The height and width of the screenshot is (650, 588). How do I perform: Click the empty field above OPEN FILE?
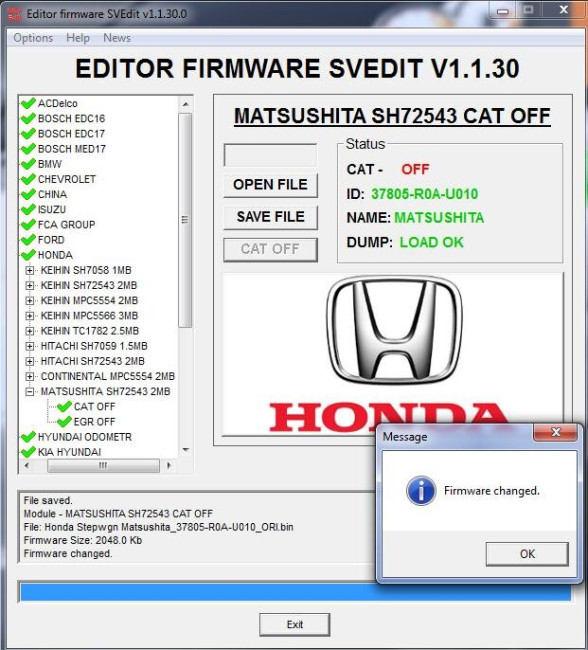pyautogui.click(x=270, y=155)
